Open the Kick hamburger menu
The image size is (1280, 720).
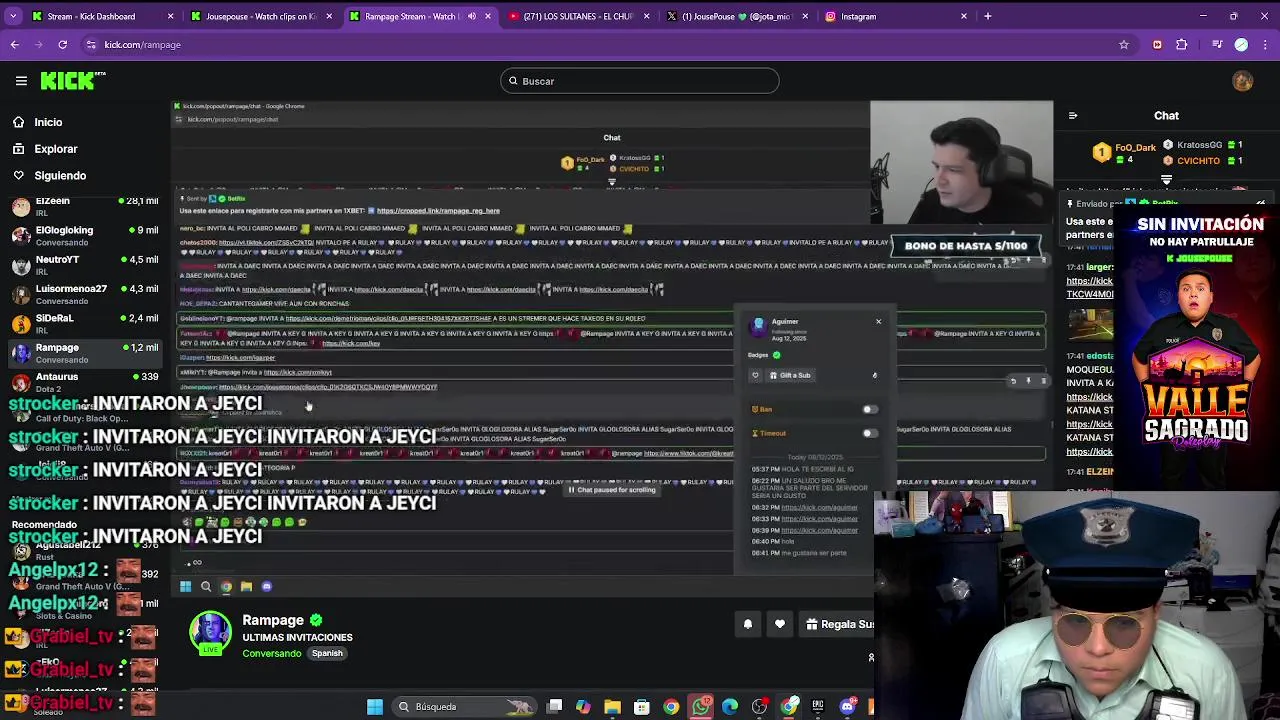pyautogui.click(x=21, y=81)
